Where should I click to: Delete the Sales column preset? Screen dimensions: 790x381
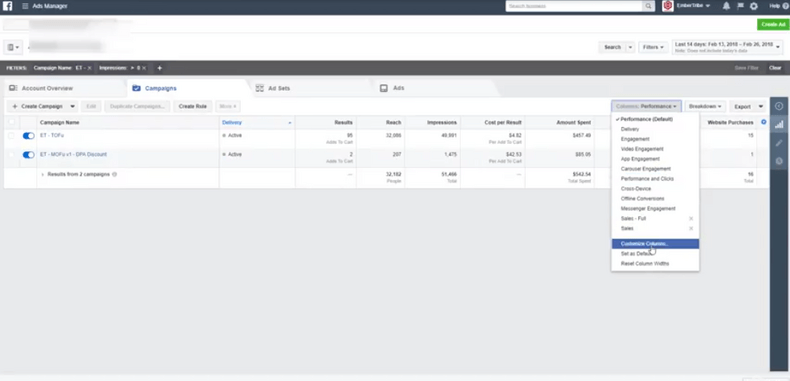click(691, 228)
